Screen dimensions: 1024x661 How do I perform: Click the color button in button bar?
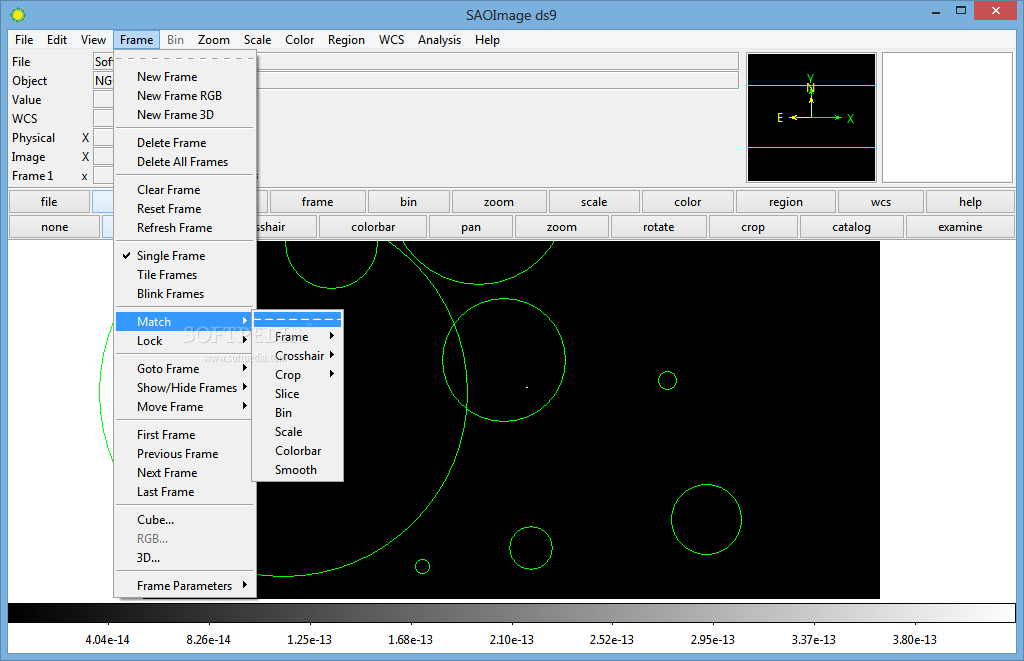pyautogui.click(x=688, y=202)
